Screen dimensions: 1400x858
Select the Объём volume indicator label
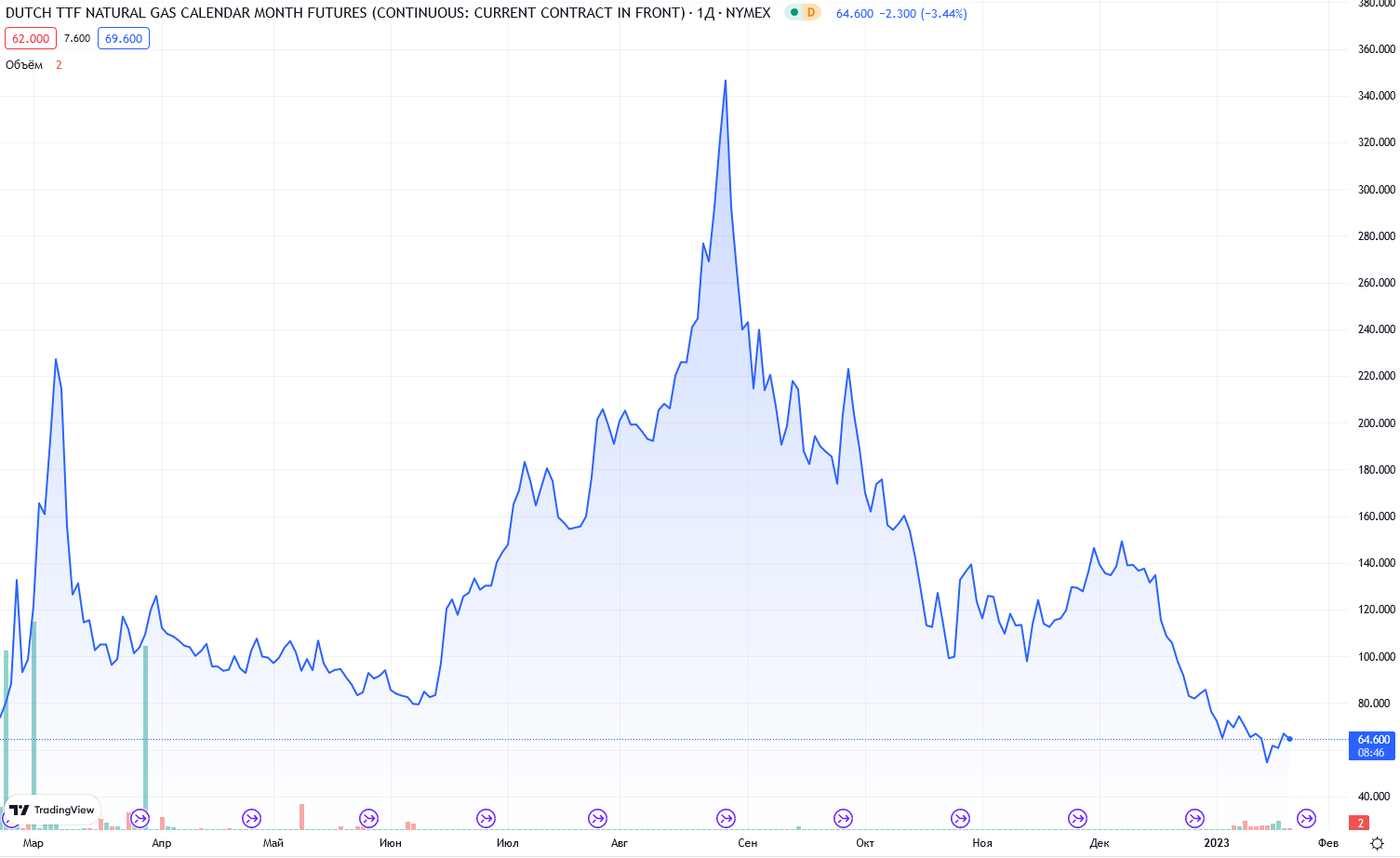(x=24, y=64)
